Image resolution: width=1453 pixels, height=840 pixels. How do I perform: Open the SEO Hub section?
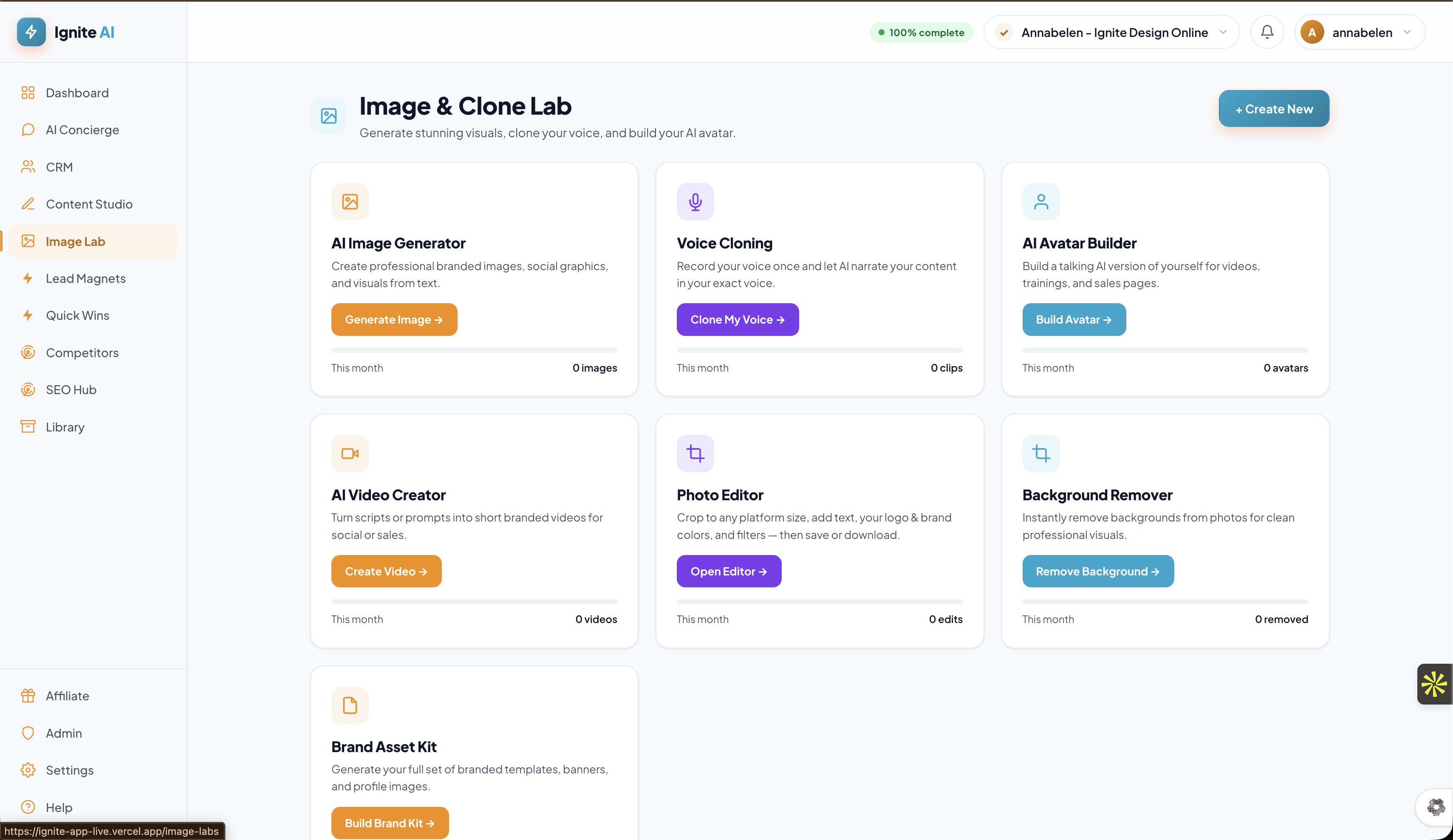point(93,390)
